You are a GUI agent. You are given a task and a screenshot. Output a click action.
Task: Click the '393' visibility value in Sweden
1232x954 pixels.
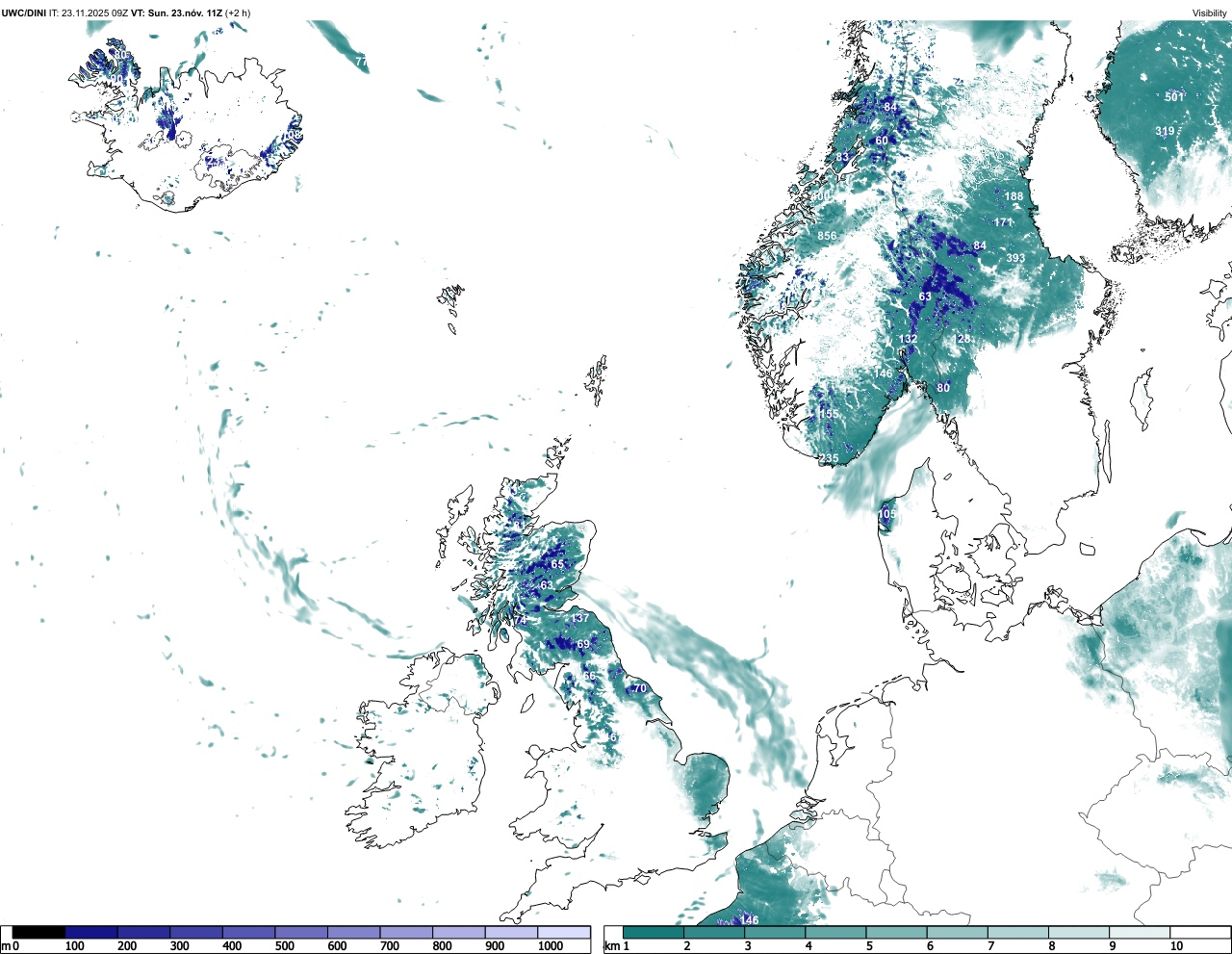pos(1015,258)
